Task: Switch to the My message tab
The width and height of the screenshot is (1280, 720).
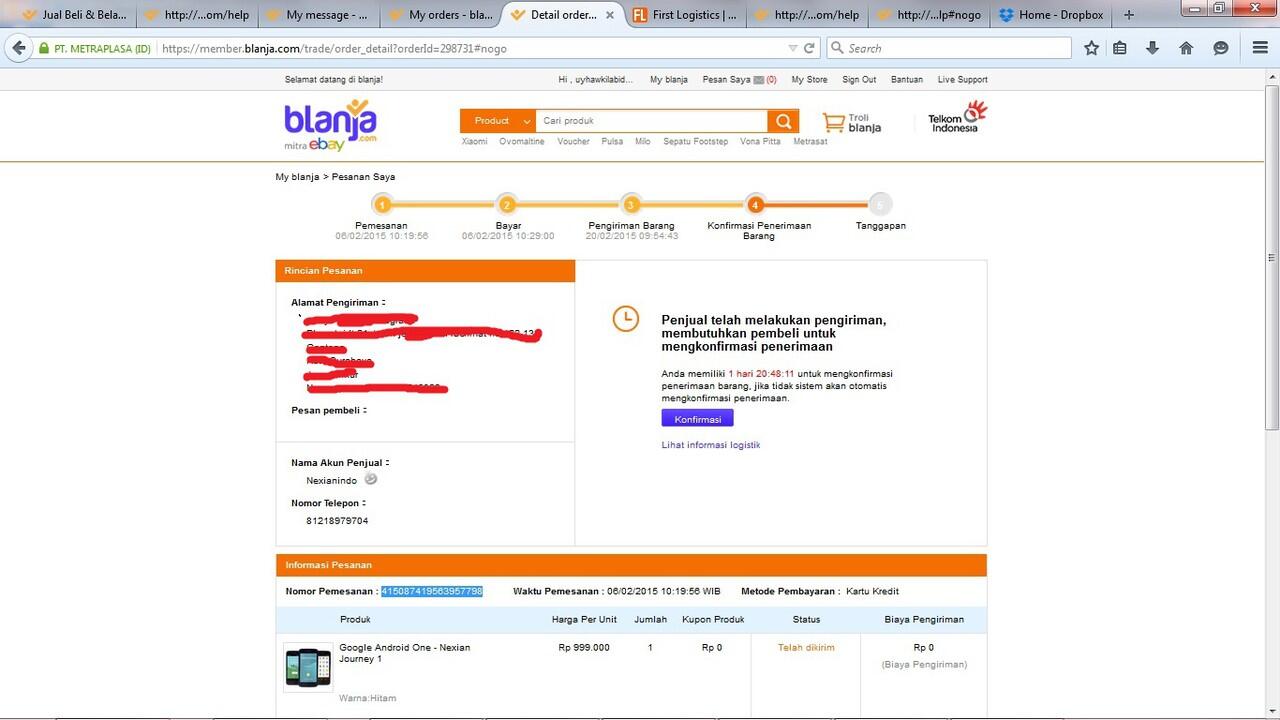Action: [320, 15]
